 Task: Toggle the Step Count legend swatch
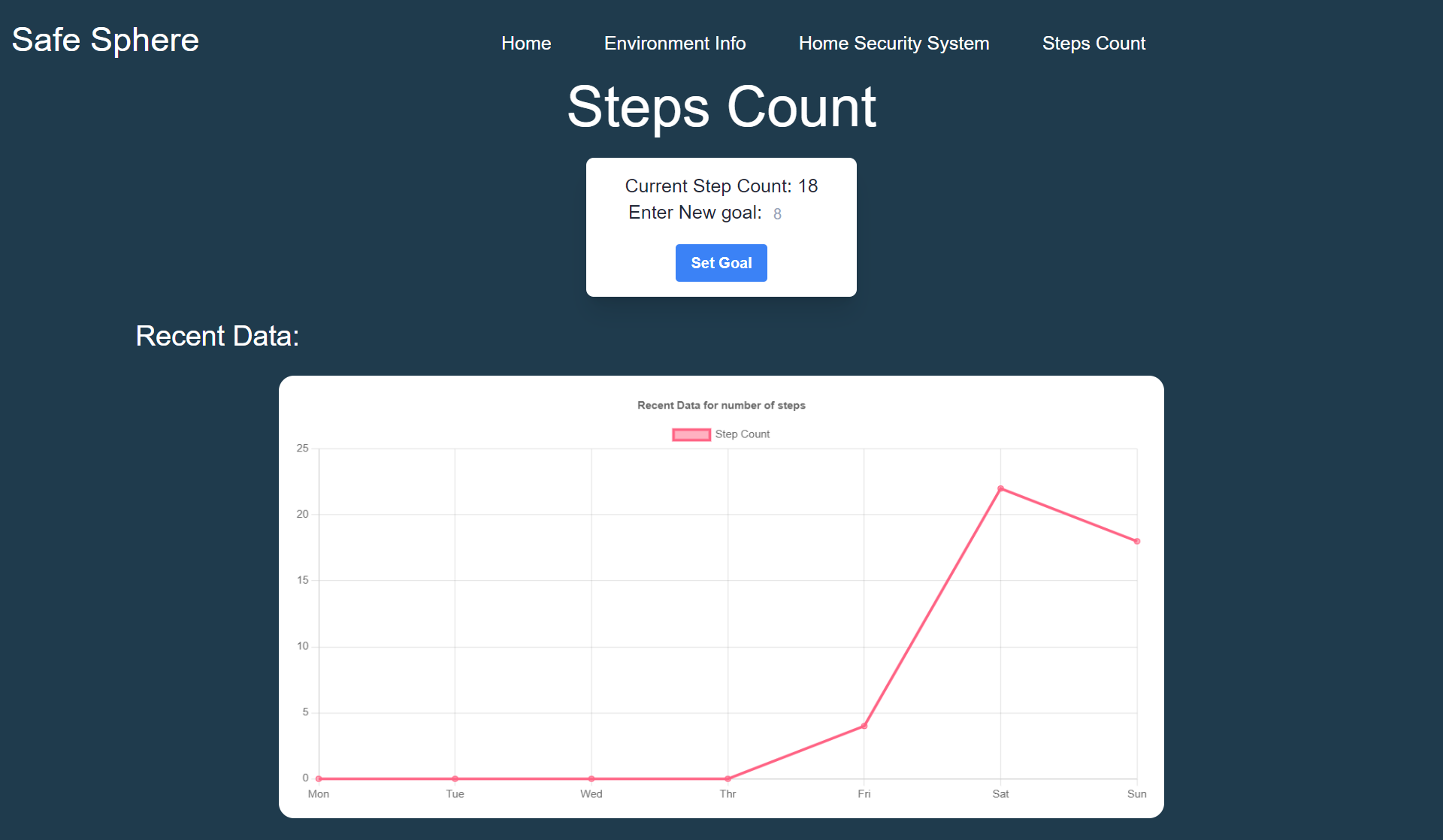(691, 434)
